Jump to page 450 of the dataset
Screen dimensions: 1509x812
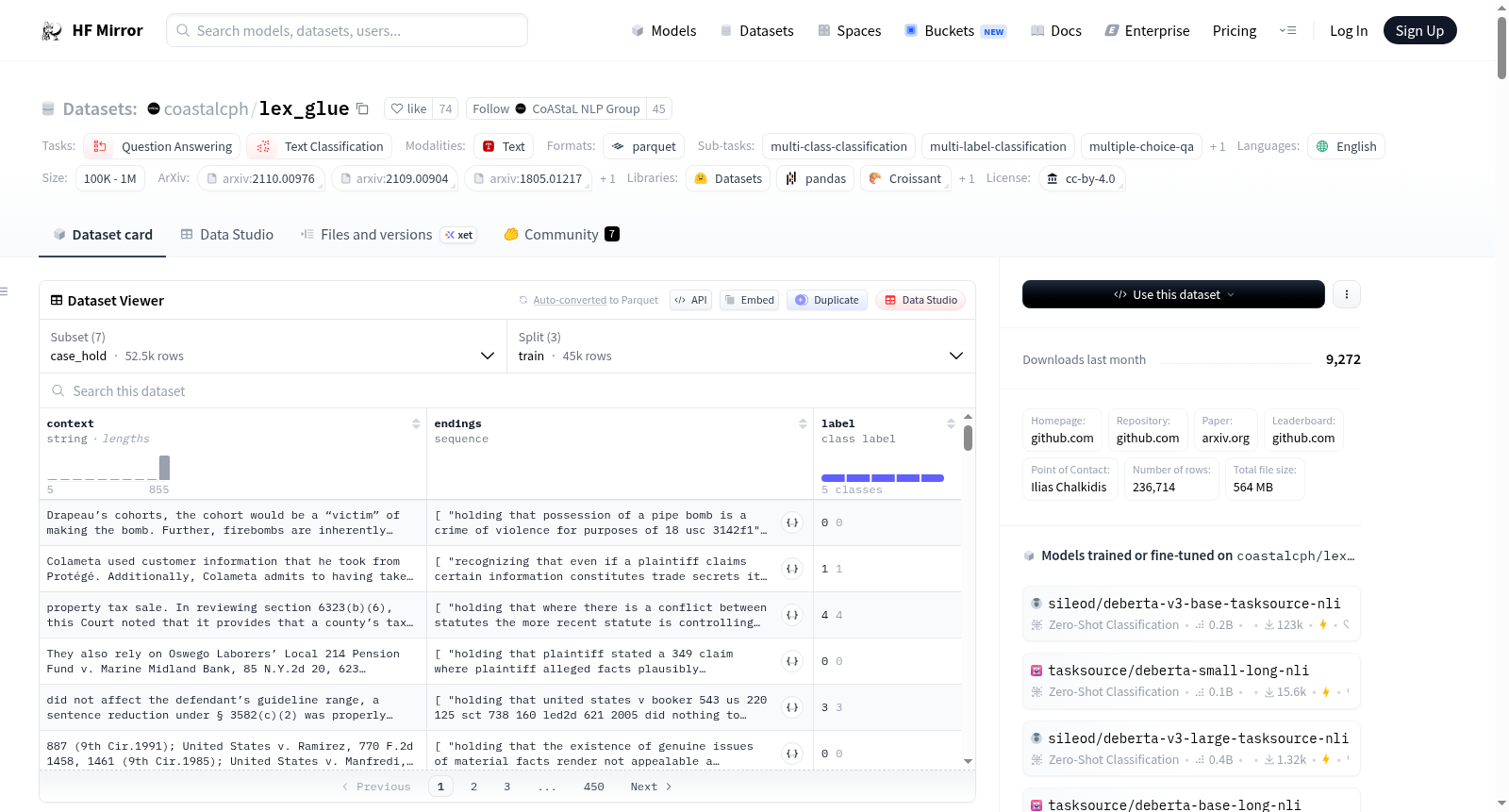[594, 787]
